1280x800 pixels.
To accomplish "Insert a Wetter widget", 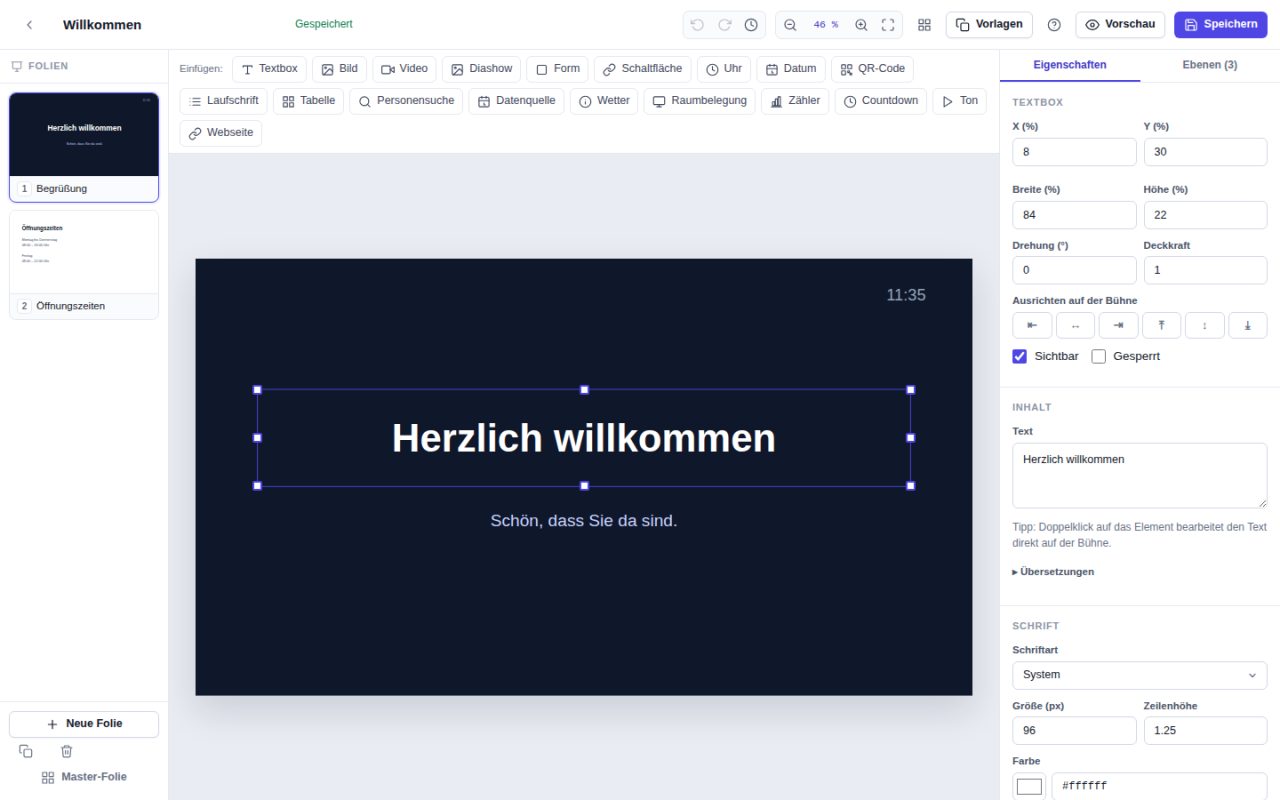I will [x=604, y=101].
